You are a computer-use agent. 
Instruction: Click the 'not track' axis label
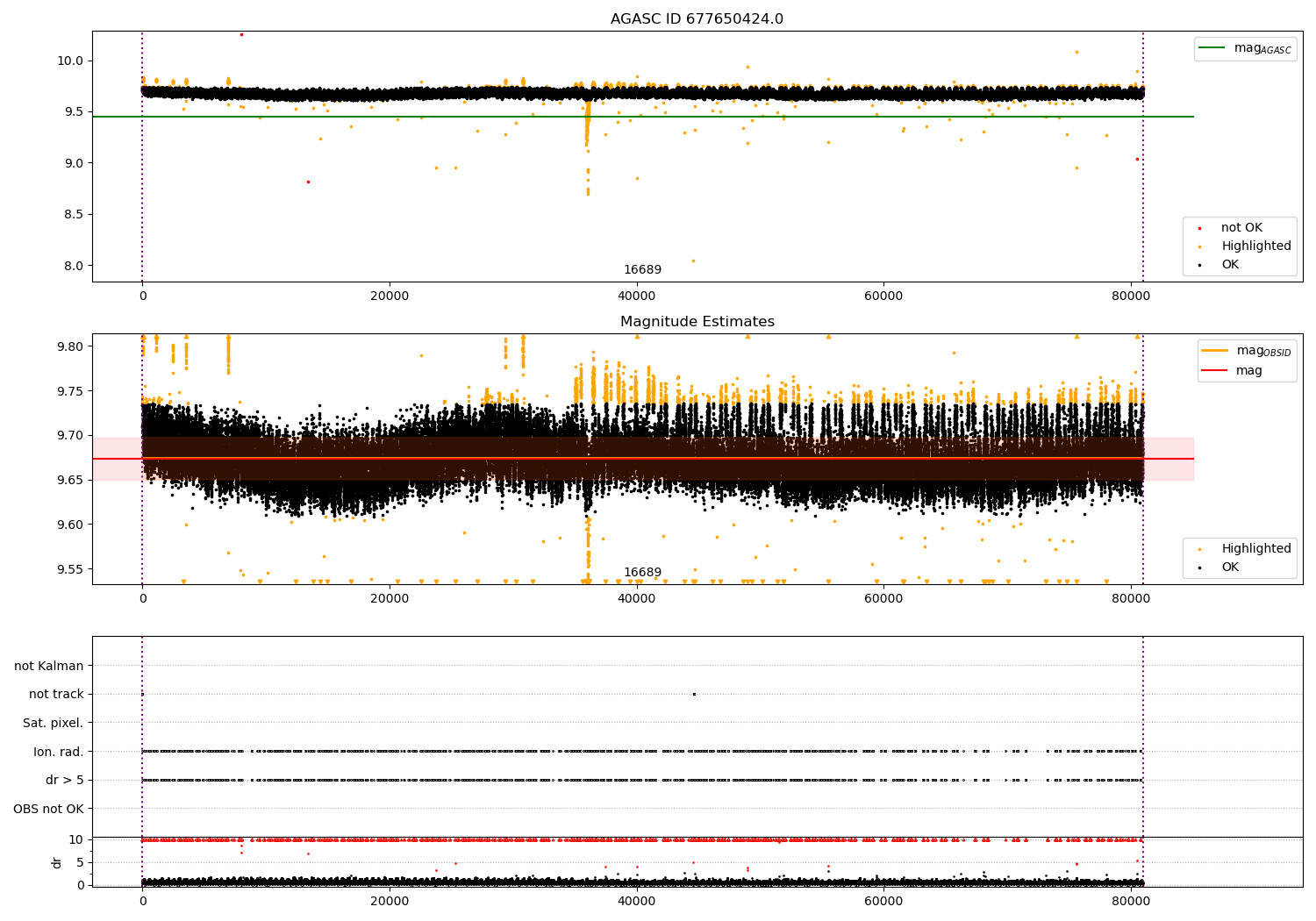(56, 694)
